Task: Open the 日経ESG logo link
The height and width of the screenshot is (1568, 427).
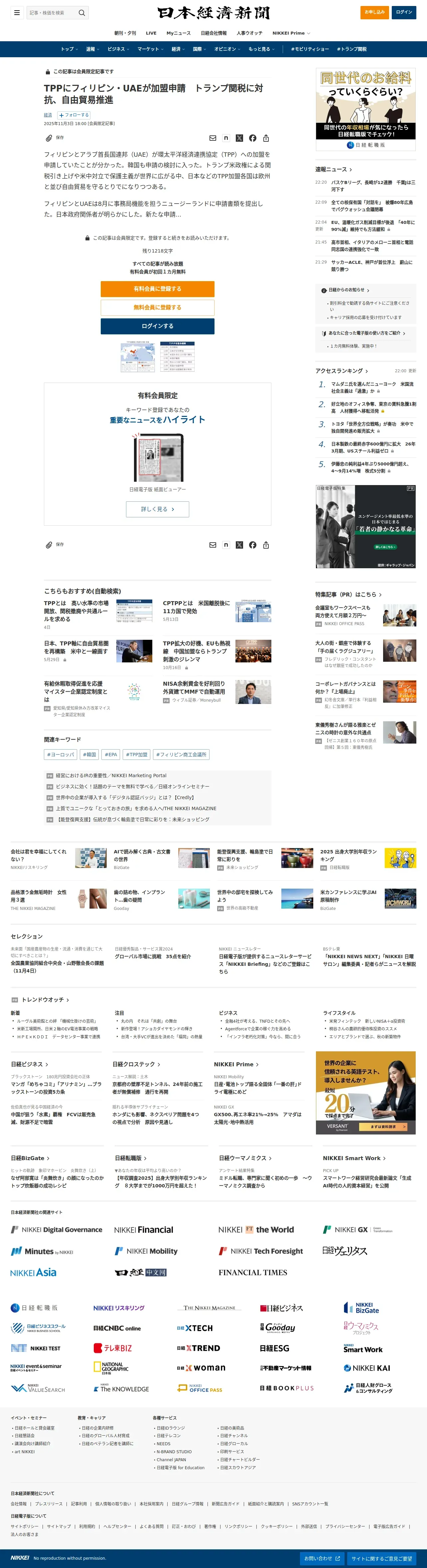Action: coord(274,1348)
